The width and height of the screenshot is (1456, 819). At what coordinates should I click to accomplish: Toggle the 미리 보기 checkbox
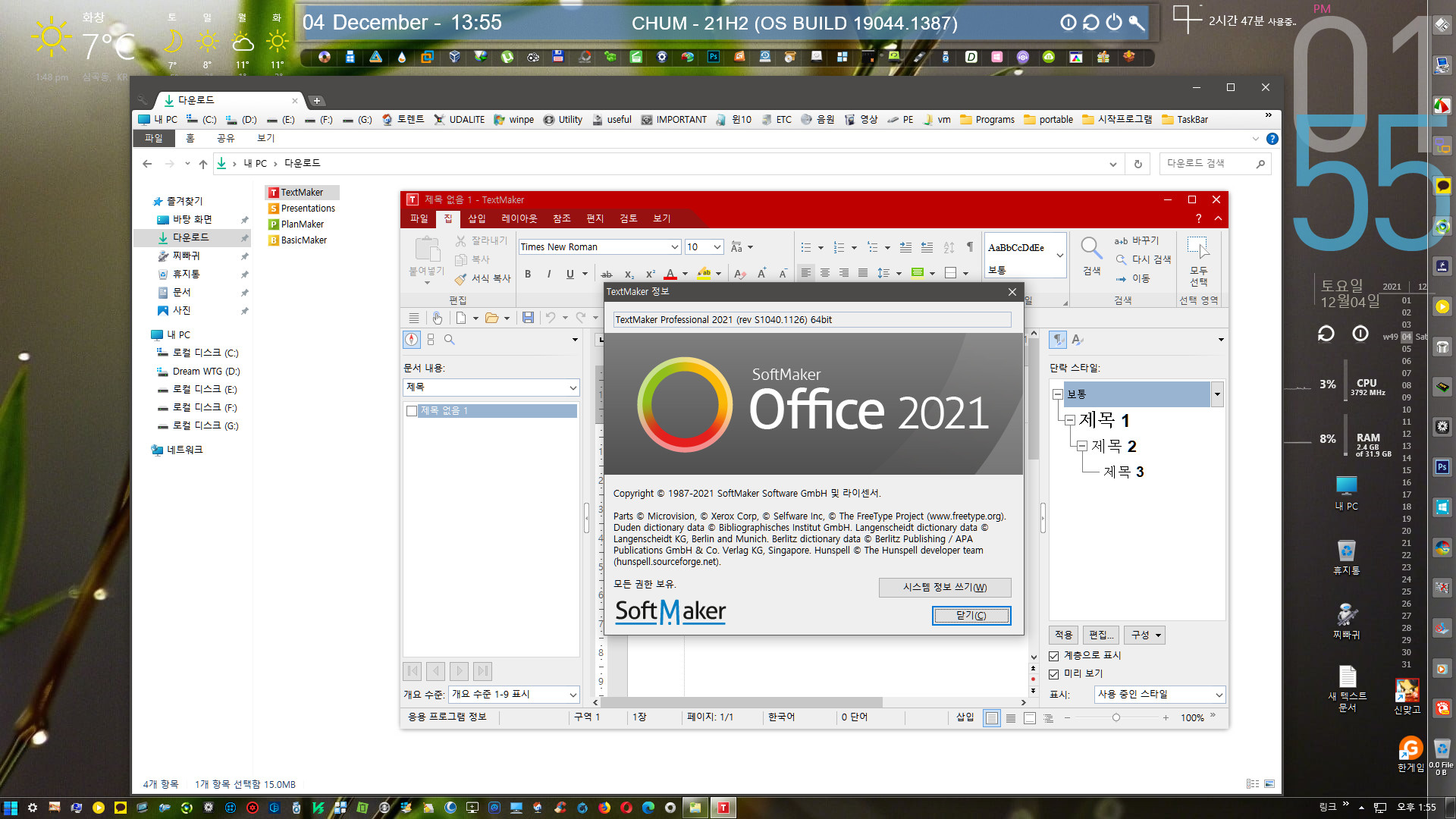coord(1054,674)
